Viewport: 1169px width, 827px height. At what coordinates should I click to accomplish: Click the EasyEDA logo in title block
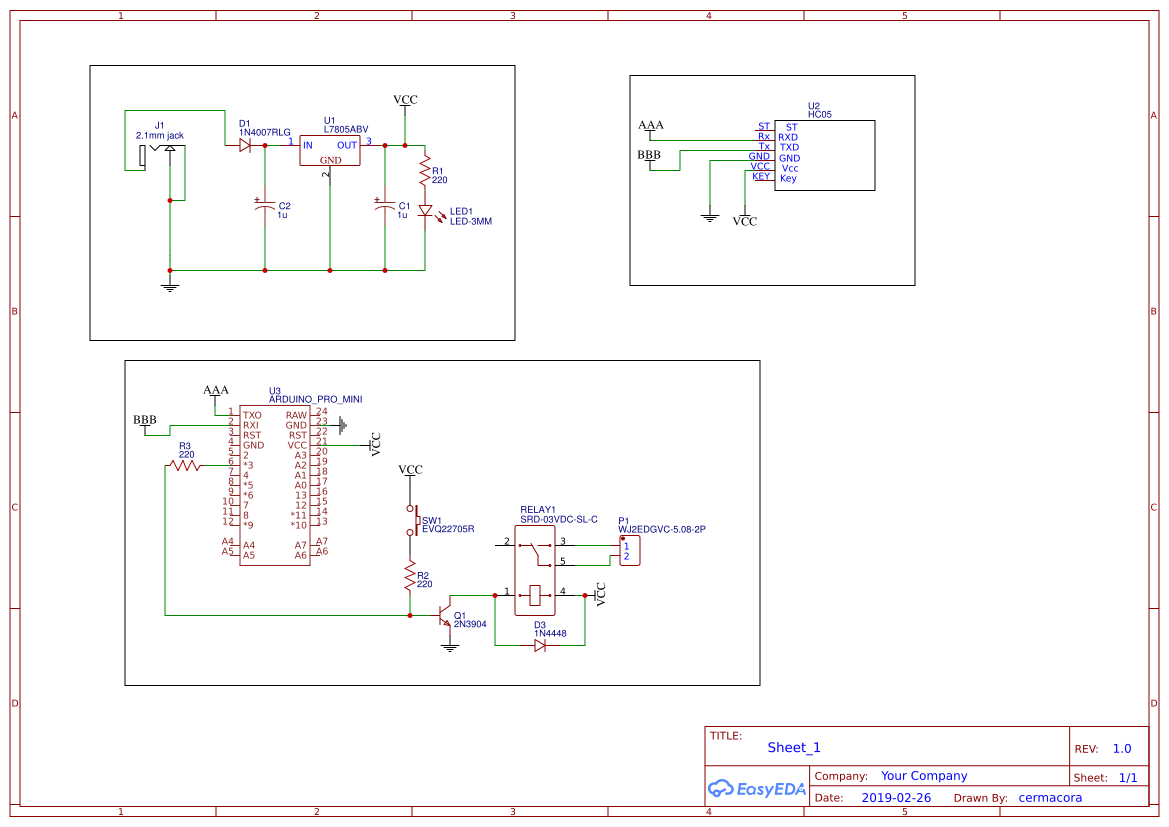[757, 789]
